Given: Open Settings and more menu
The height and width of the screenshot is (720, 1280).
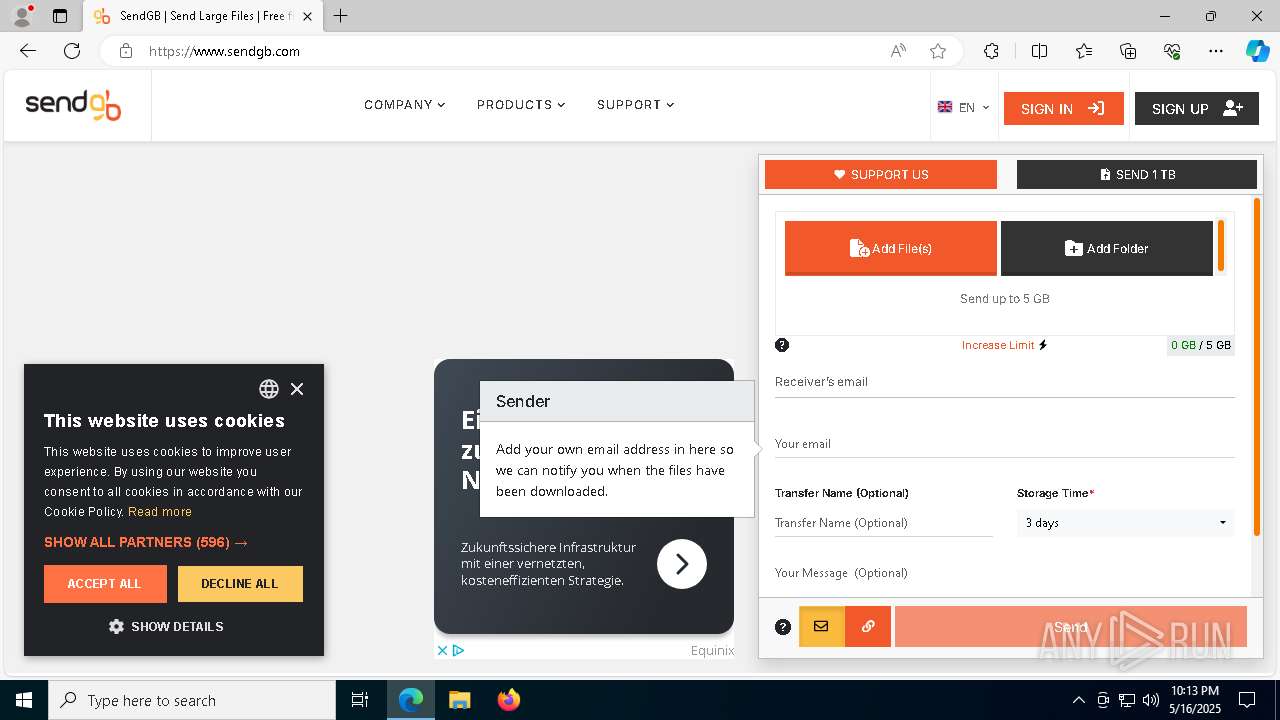Looking at the screenshot, I should point(1216,51).
